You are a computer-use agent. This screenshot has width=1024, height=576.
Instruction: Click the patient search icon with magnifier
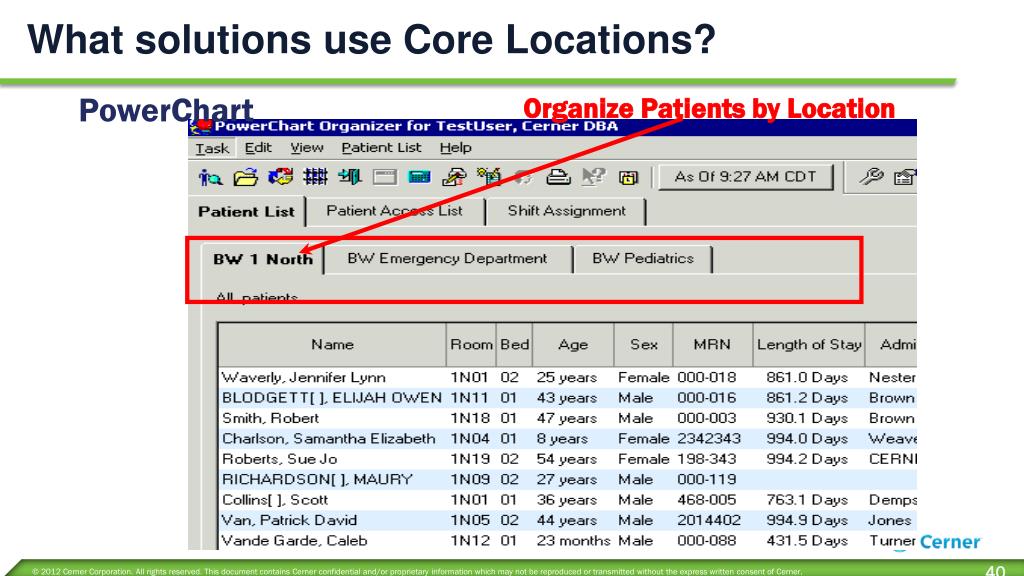[210, 177]
